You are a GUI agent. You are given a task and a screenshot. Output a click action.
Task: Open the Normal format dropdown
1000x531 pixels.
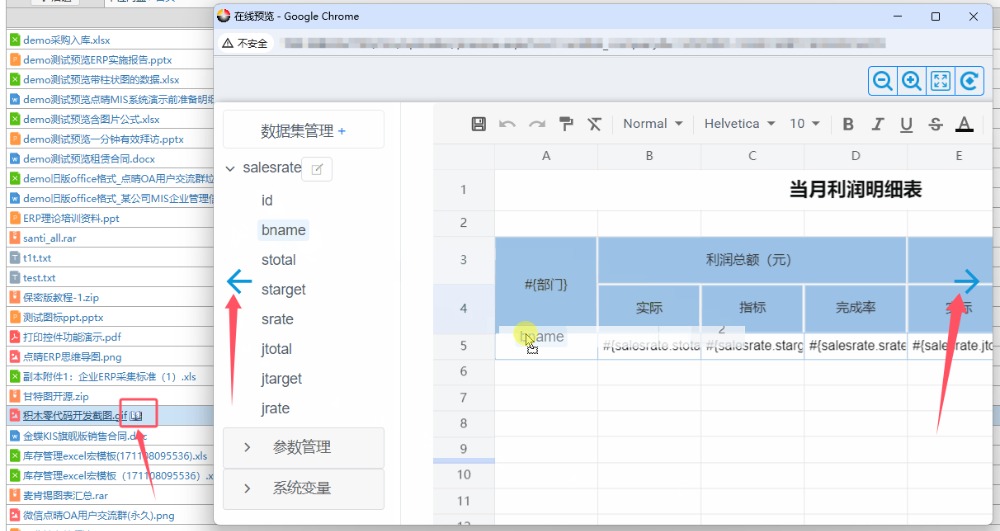click(x=652, y=124)
